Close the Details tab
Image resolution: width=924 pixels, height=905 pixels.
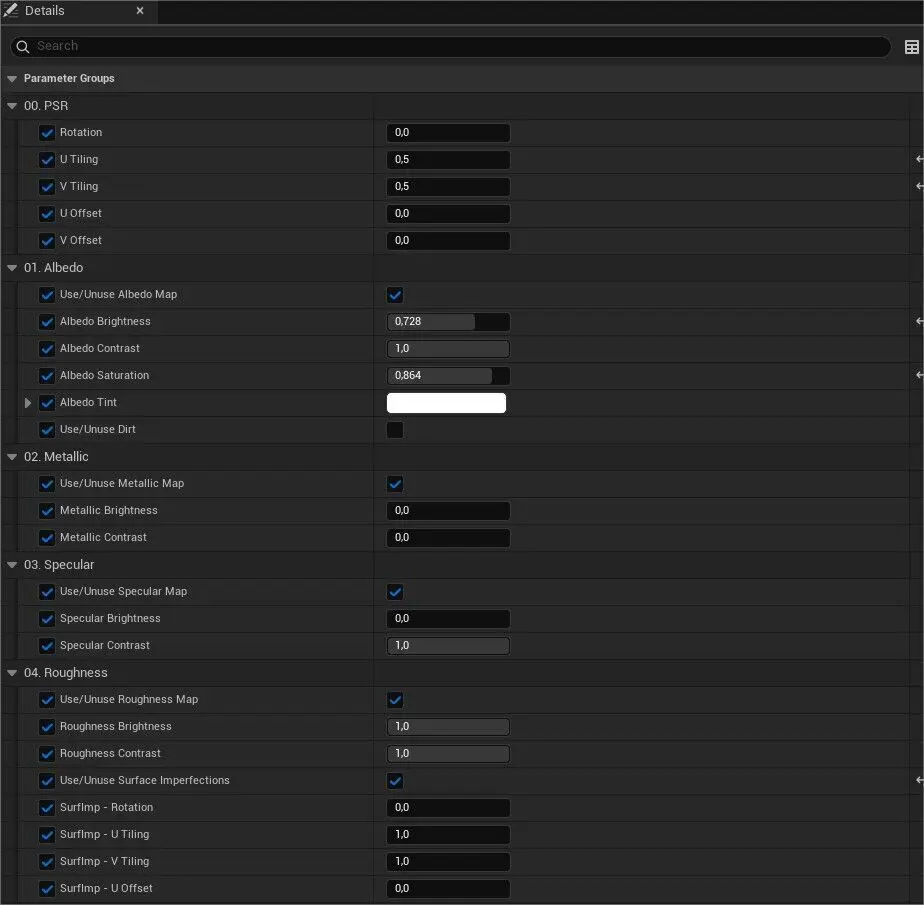click(140, 11)
